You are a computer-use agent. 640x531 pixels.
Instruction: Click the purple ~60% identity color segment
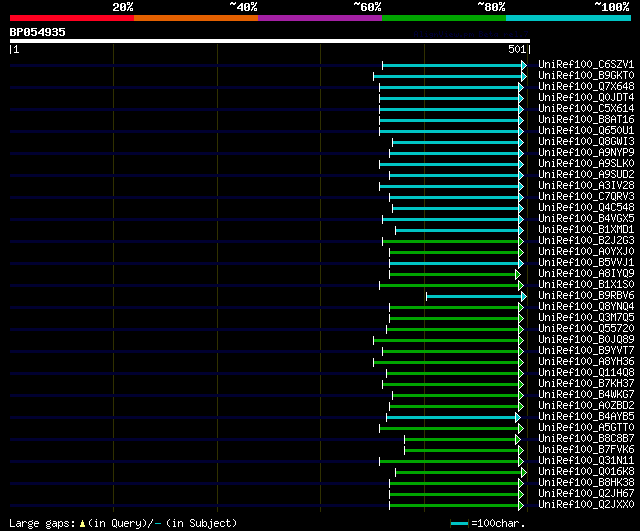[320, 18]
